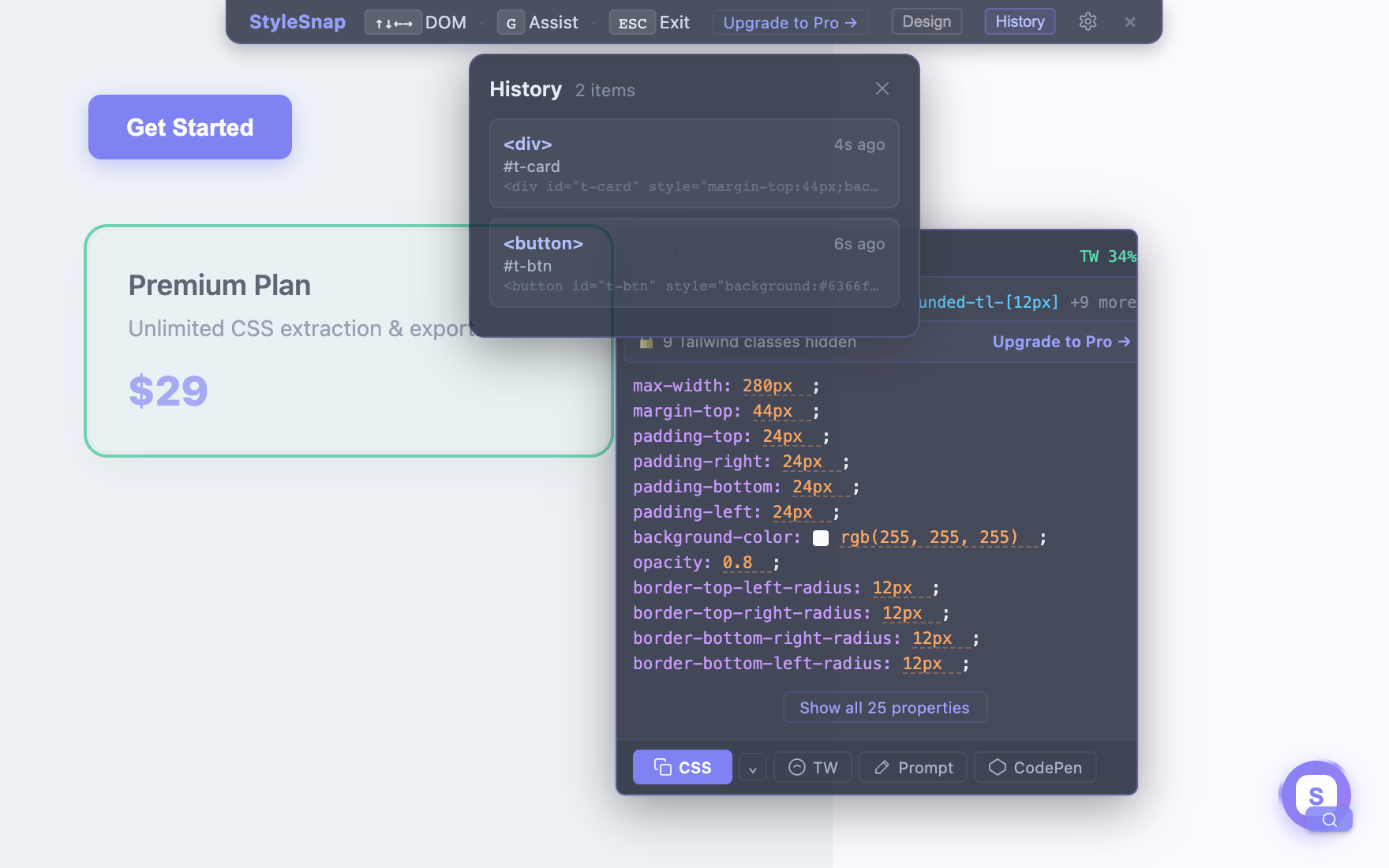Open the Assist feature in toolbar
Screen dimensions: 1389x868
click(x=538, y=22)
